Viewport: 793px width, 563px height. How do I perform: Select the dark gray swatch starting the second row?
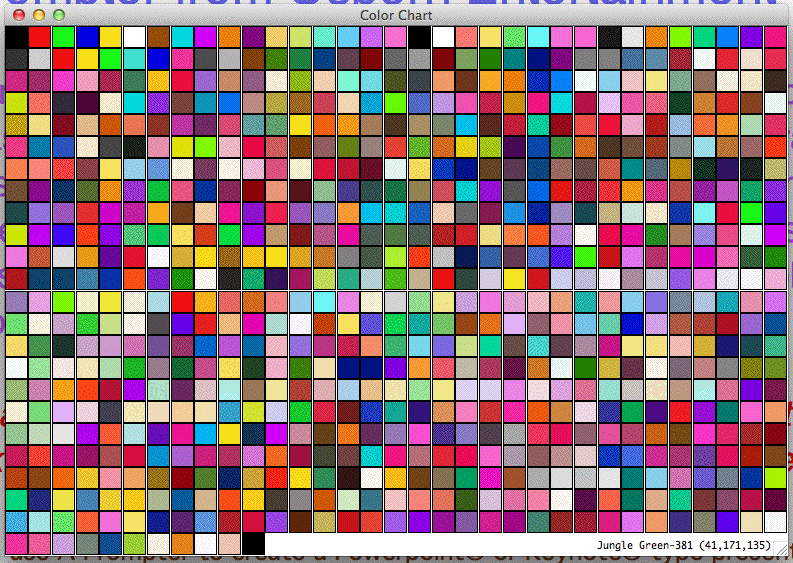tap(16, 58)
